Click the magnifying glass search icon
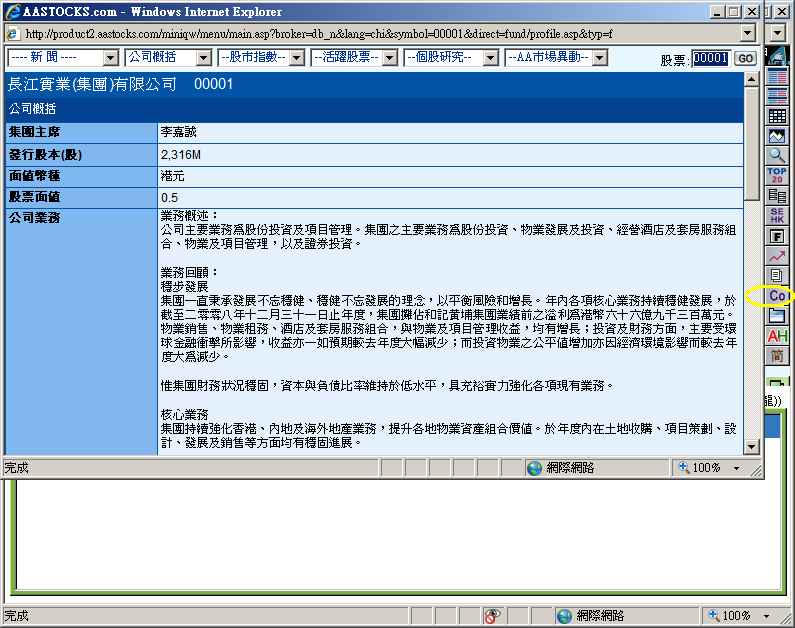795x628 pixels. point(777,156)
